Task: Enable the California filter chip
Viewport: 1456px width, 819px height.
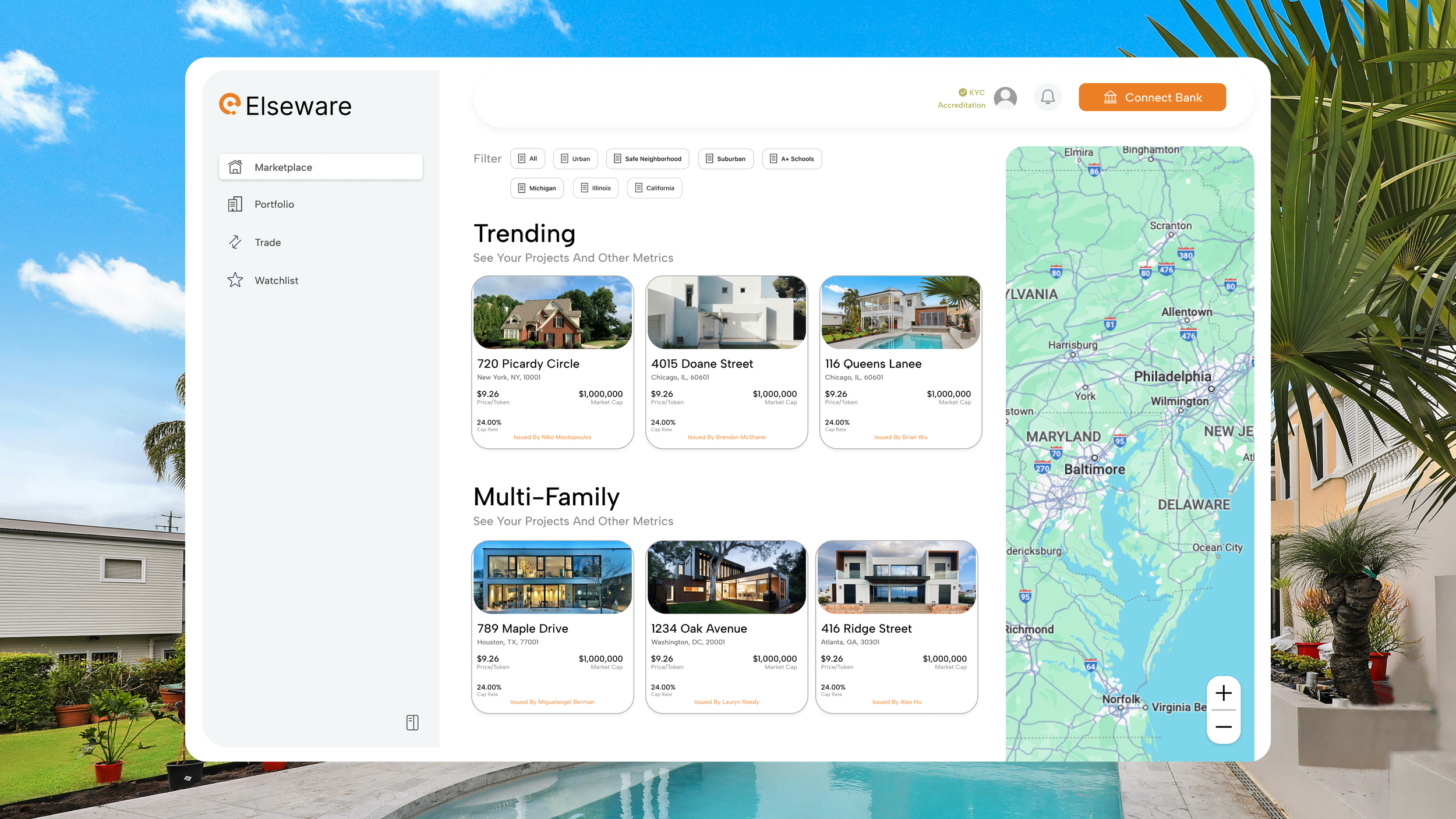Action: click(654, 188)
